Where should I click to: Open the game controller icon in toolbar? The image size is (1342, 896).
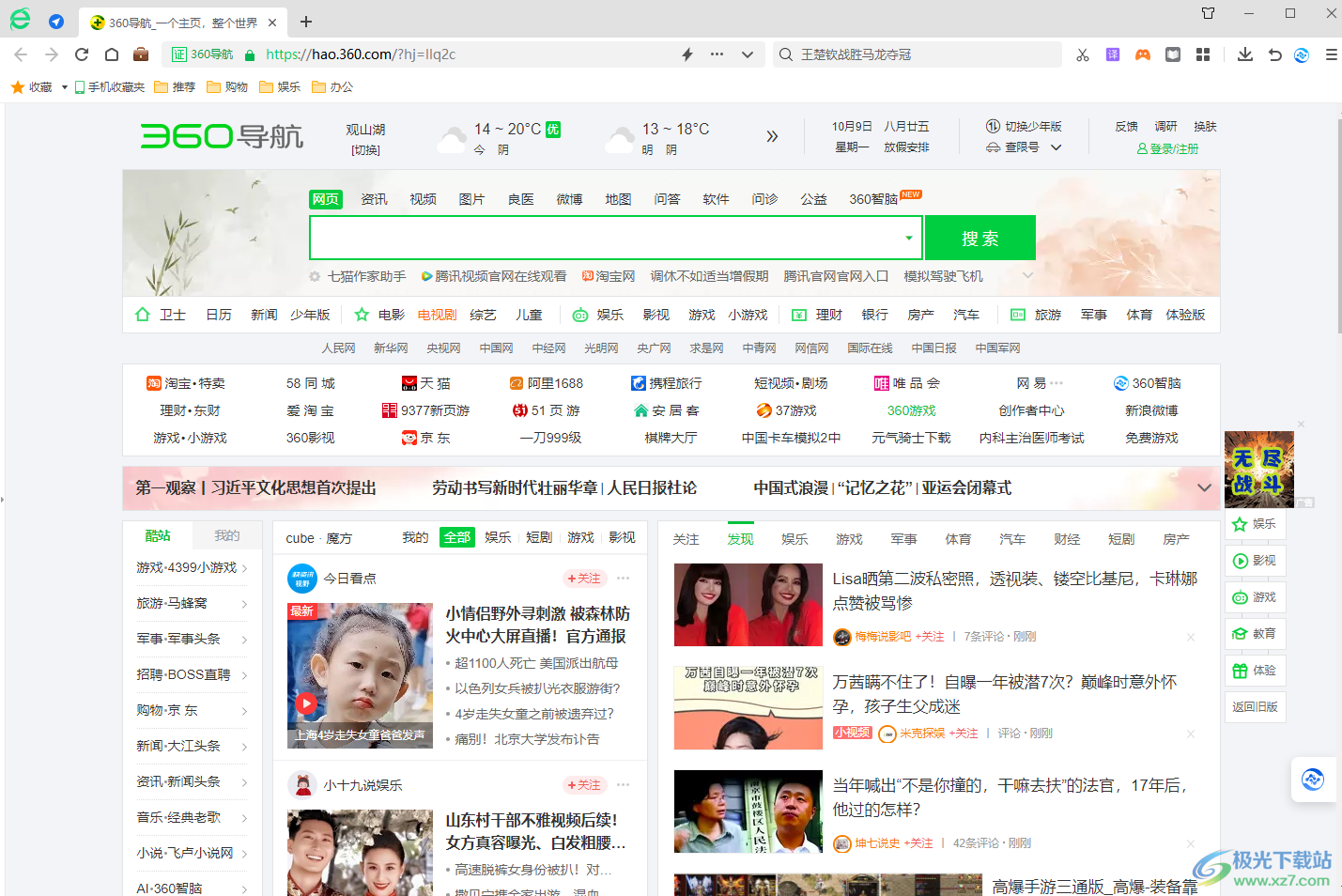[1143, 54]
